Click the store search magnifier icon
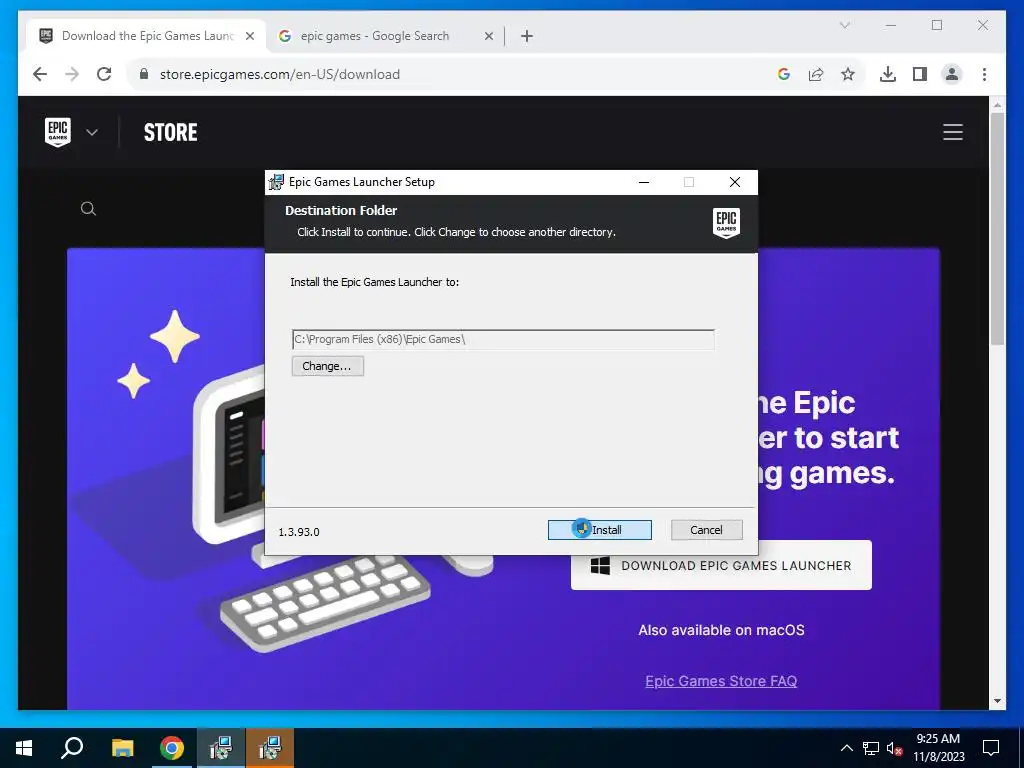This screenshot has width=1024, height=768. 88,209
